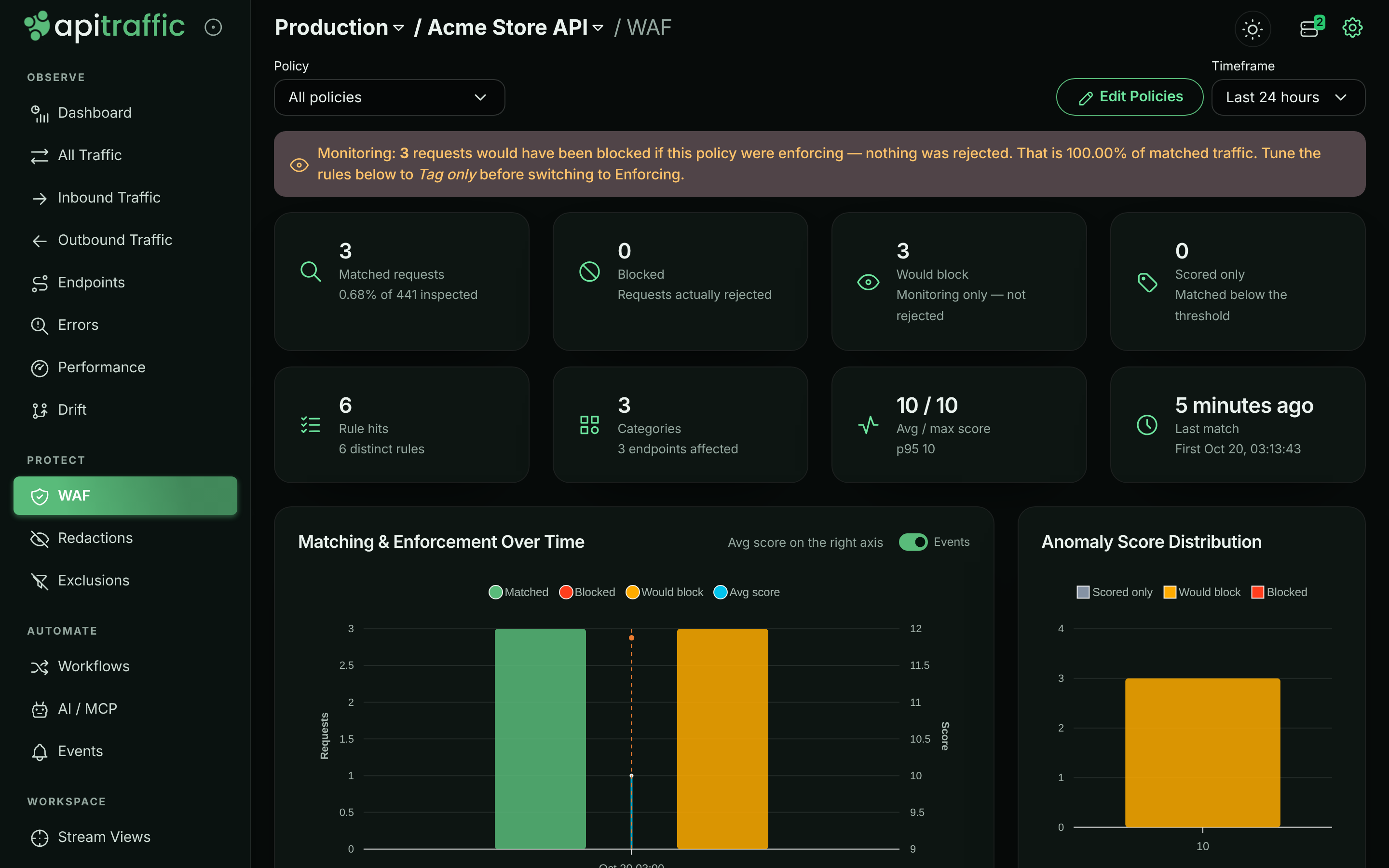Click the Avg / max score pulse icon

click(x=868, y=425)
